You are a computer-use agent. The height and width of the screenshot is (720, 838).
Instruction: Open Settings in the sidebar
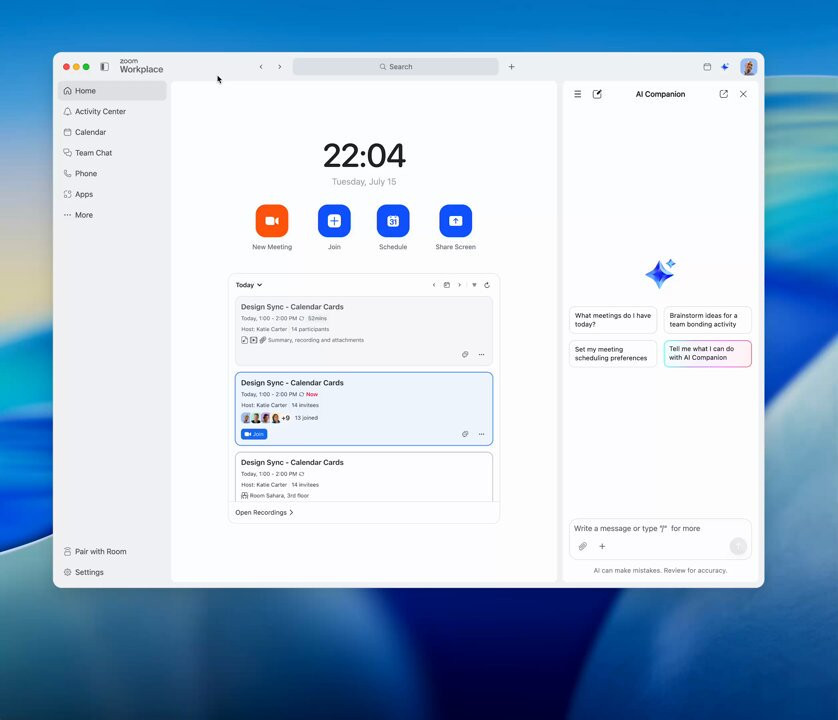click(112, 572)
